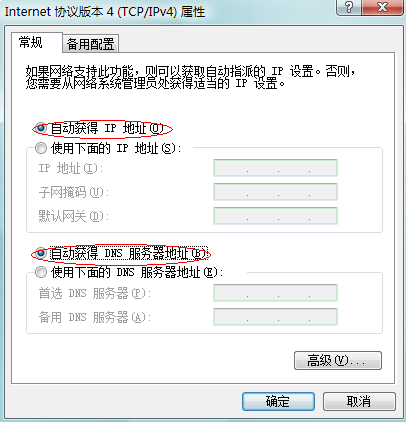Screen dimensions: 406x422
Task: Click the 子网掩码 input field
Action: tap(275, 192)
